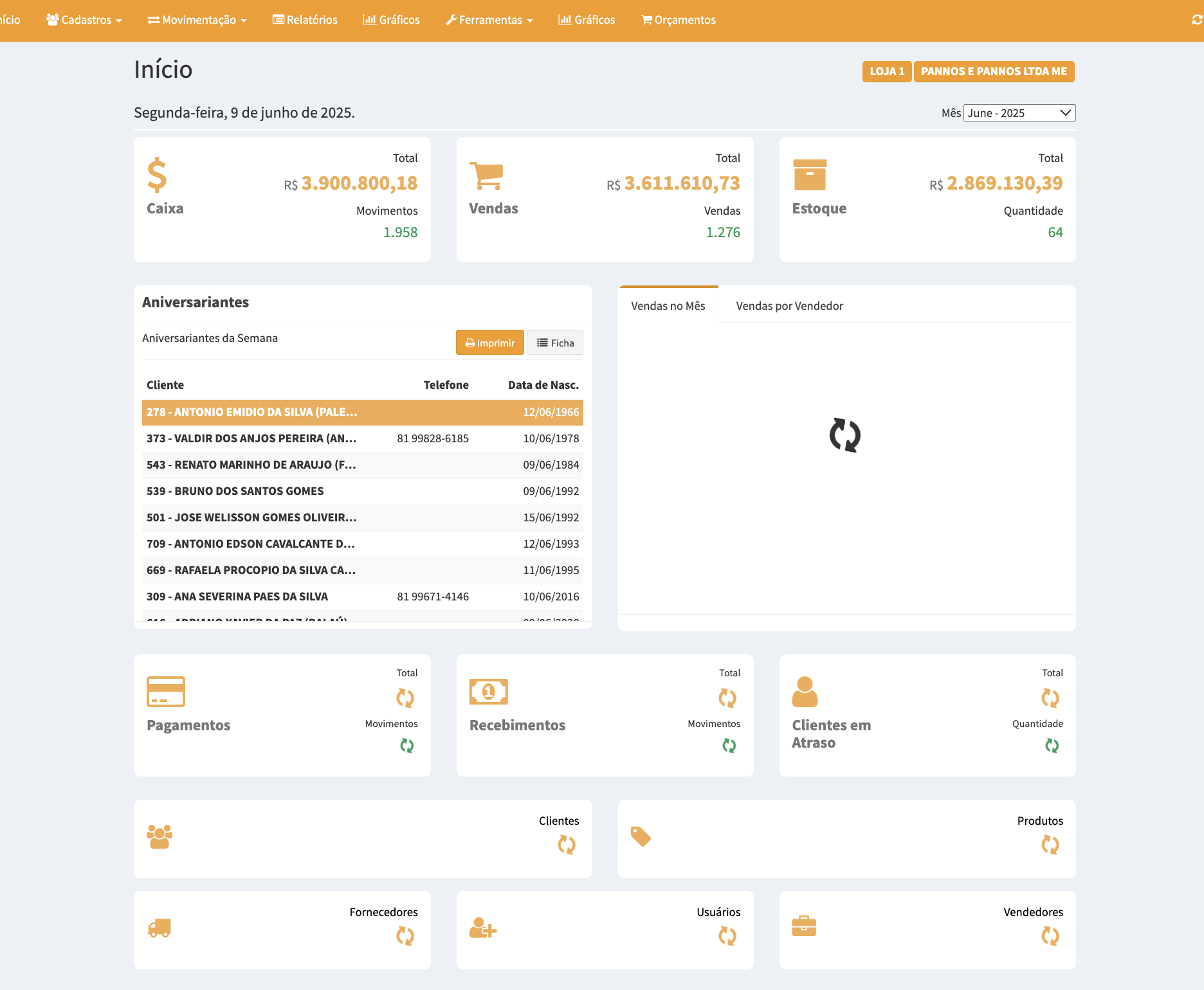Click the Ficha button

point(555,343)
